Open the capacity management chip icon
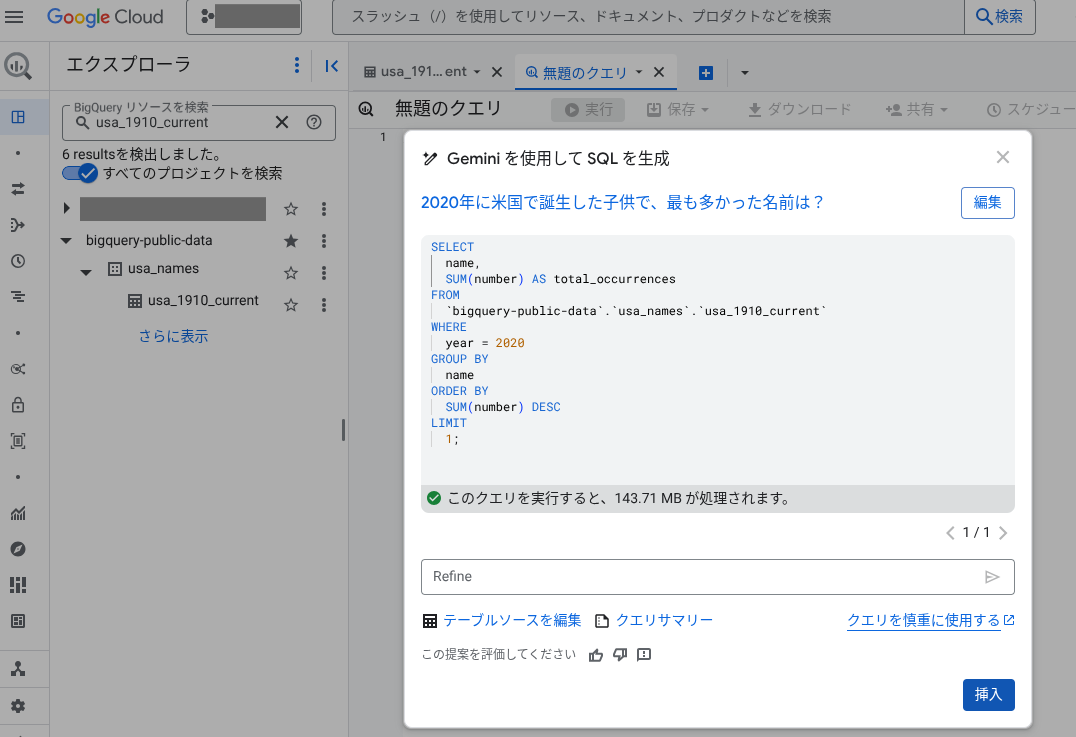 [19, 441]
